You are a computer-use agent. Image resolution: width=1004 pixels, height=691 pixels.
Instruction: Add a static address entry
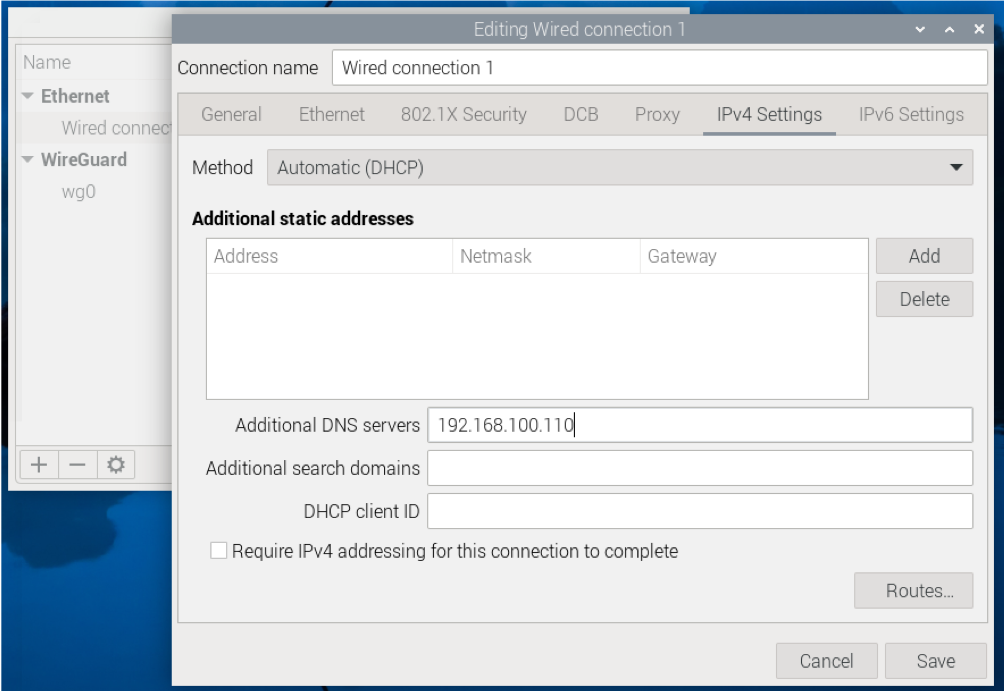[x=924, y=256]
